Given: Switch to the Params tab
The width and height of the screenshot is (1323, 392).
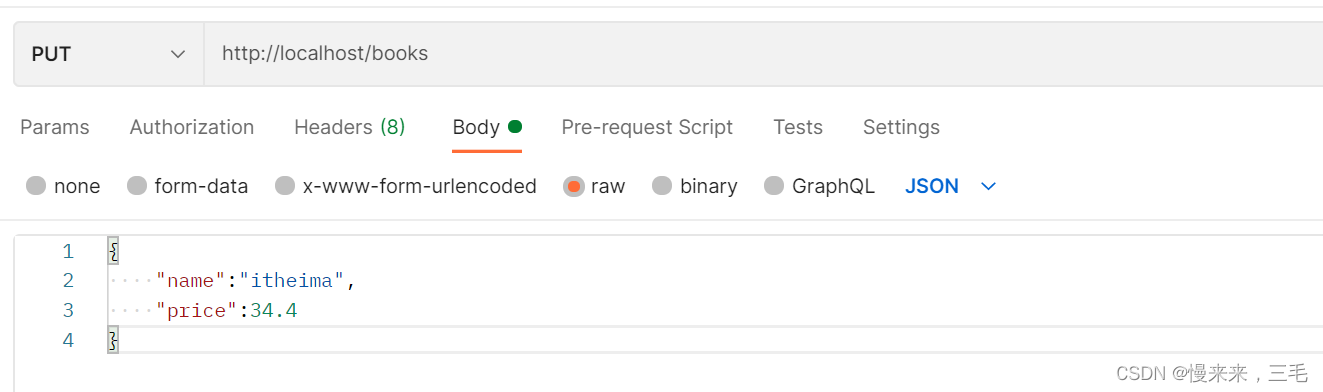Looking at the screenshot, I should click(55, 127).
